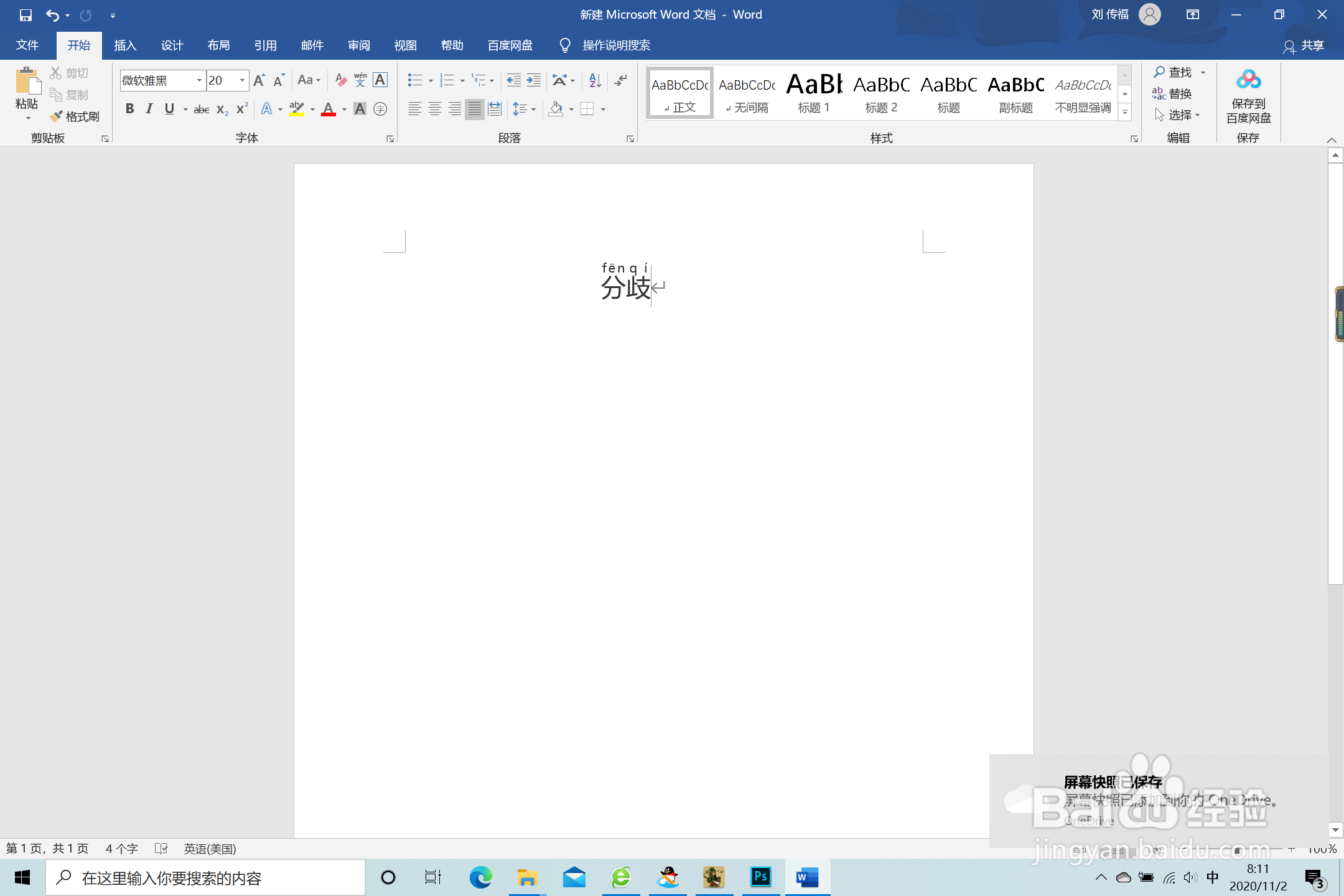Click the Cut scissors button
Screen dimensions: 1344x896
click(69, 73)
